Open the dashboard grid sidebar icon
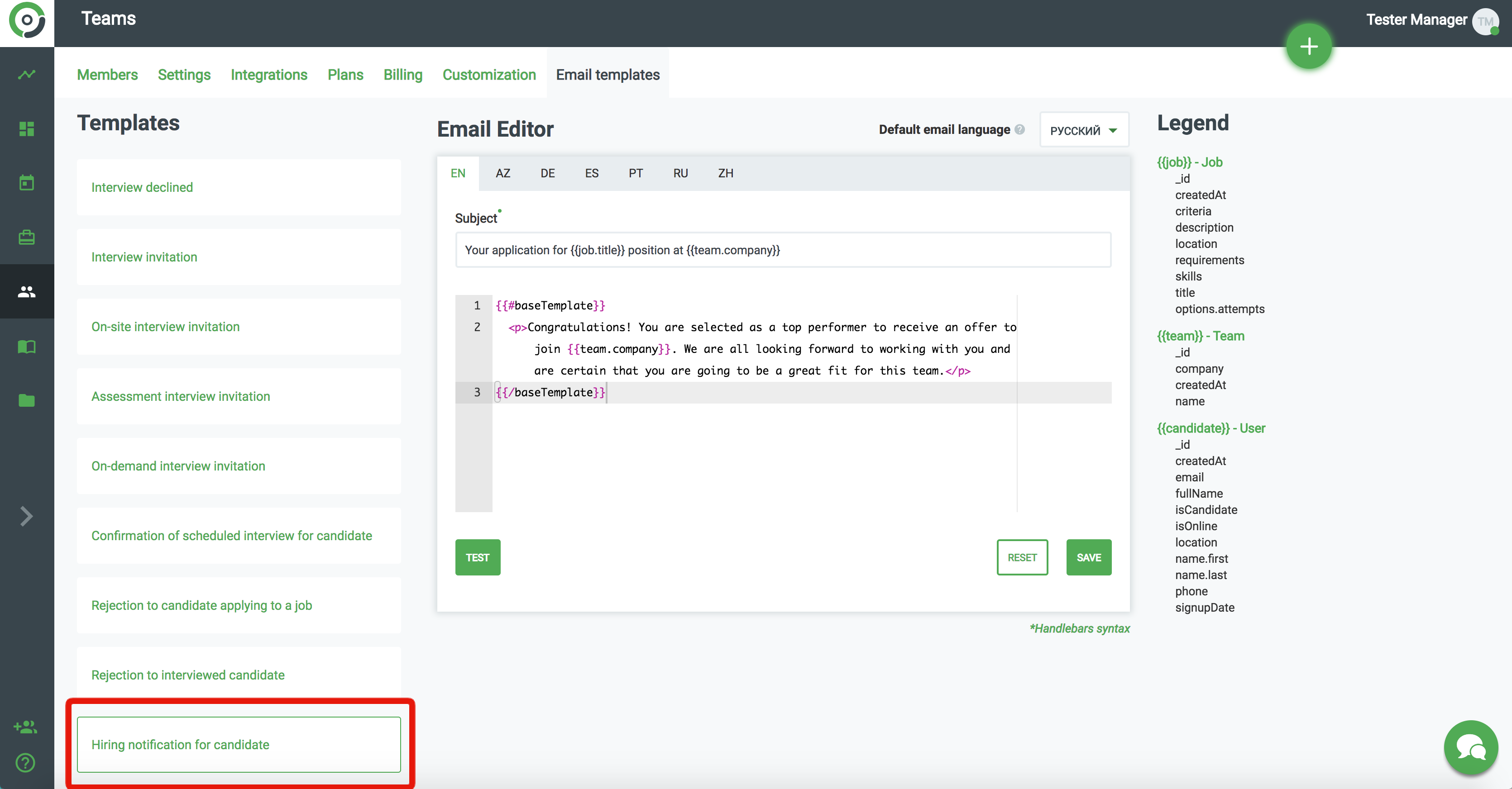Image resolution: width=1512 pixels, height=789 pixels. pos(26,128)
